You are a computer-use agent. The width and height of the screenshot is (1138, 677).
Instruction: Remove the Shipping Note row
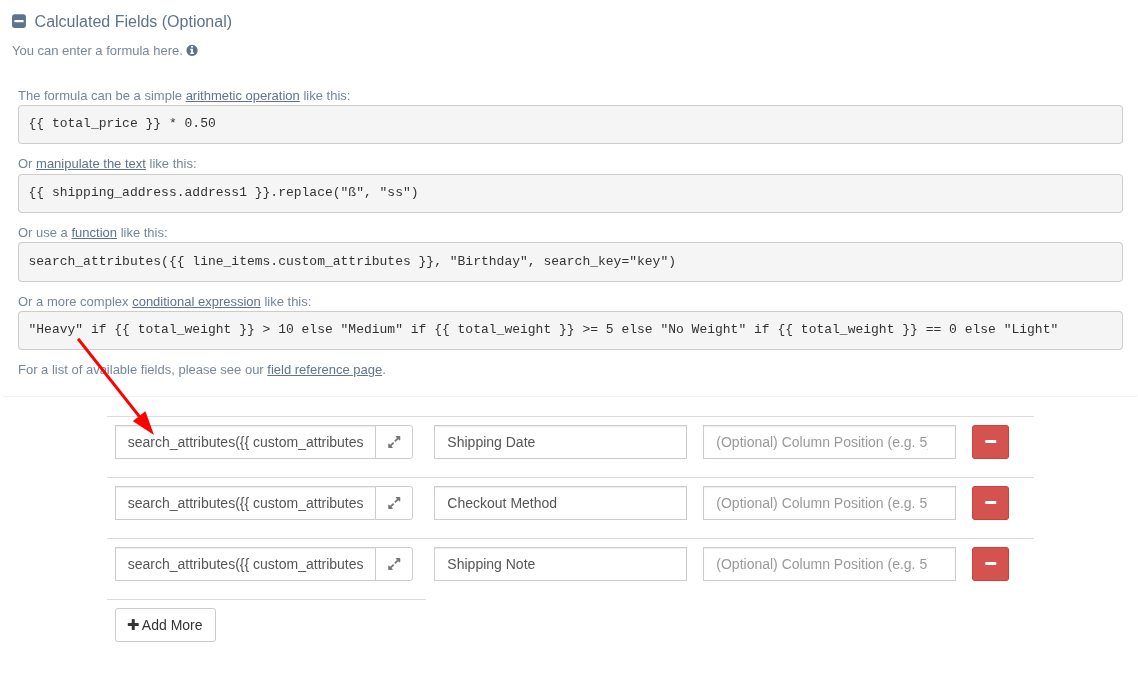tap(990, 564)
